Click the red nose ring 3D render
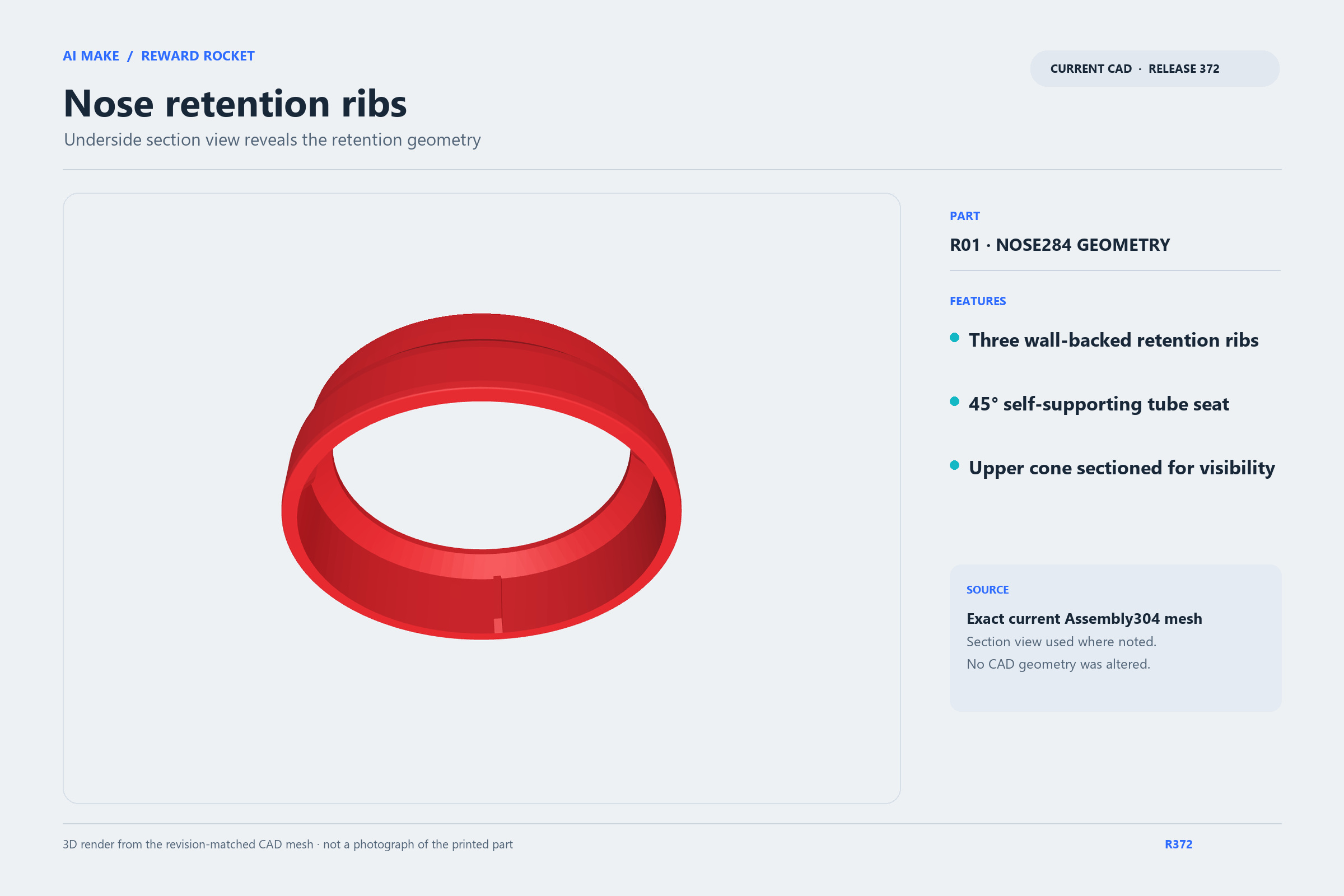 (481, 476)
